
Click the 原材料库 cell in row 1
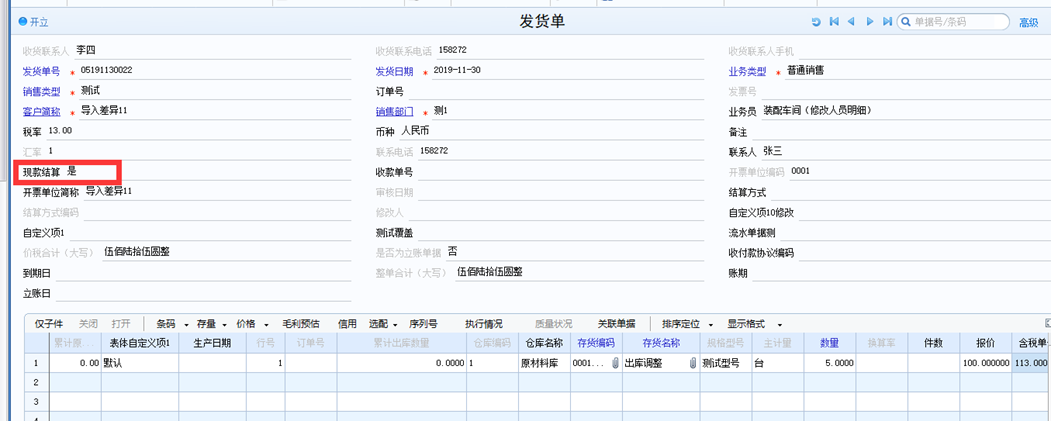point(544,363)
